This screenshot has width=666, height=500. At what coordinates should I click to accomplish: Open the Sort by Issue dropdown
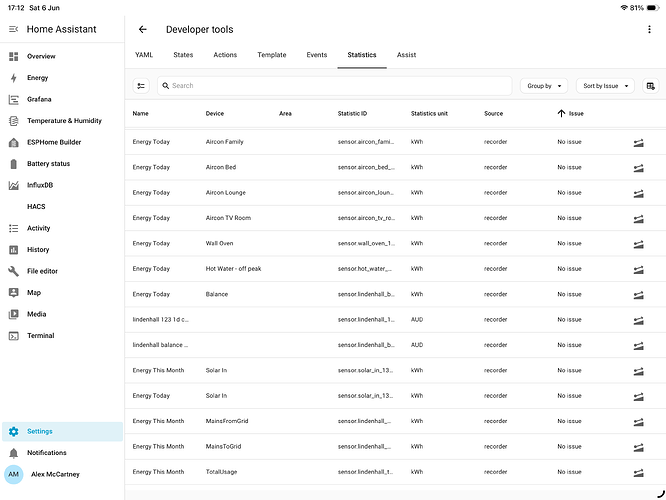(x=605, y=86)
